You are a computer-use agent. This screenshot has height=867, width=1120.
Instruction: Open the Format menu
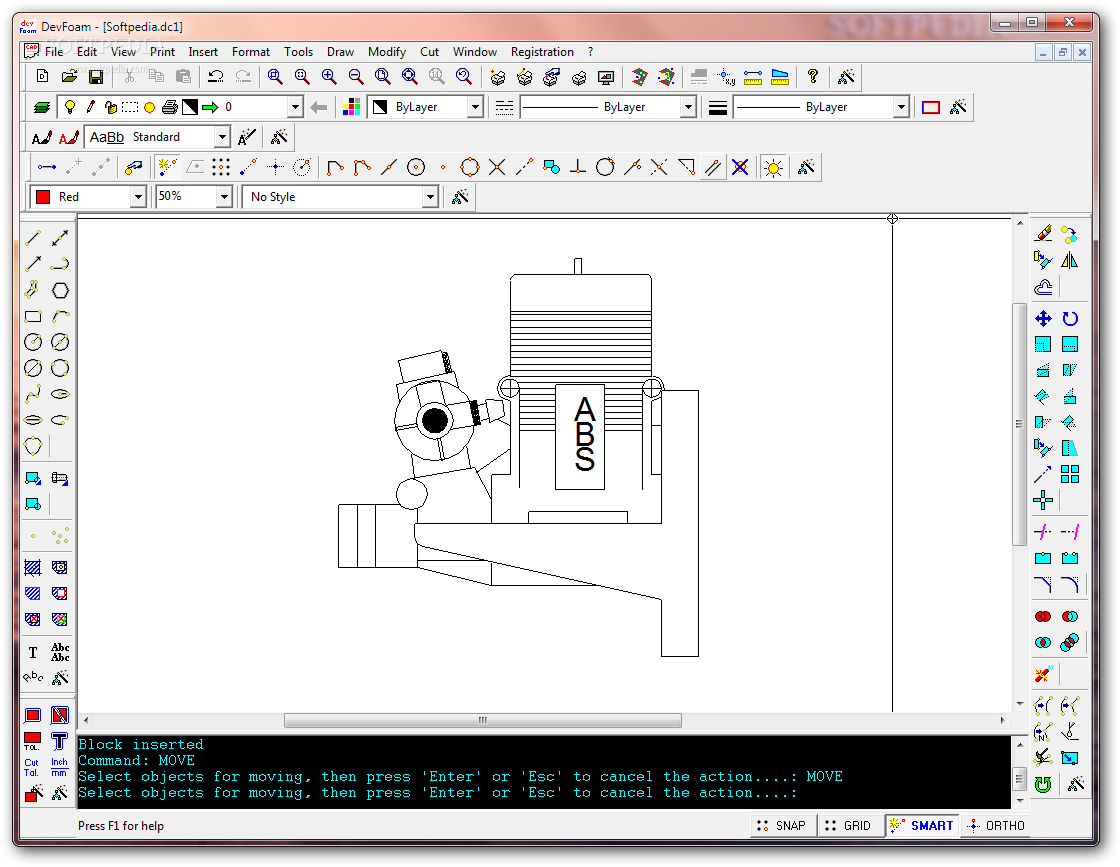(x=251, y=52)
